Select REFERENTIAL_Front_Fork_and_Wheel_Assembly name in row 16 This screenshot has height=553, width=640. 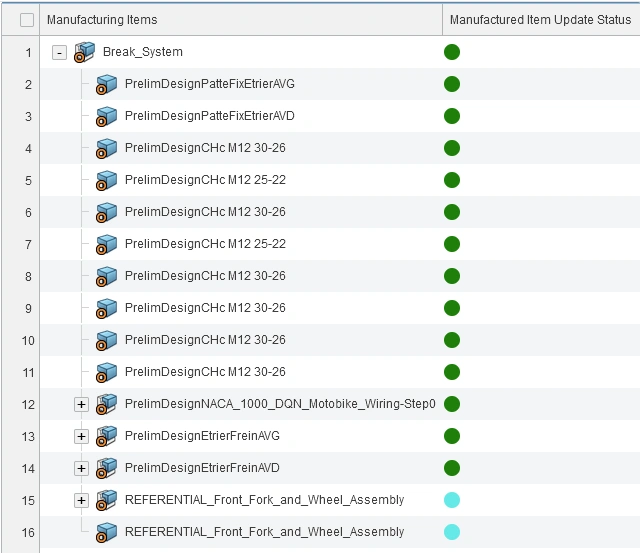click(x=264, y=531)
